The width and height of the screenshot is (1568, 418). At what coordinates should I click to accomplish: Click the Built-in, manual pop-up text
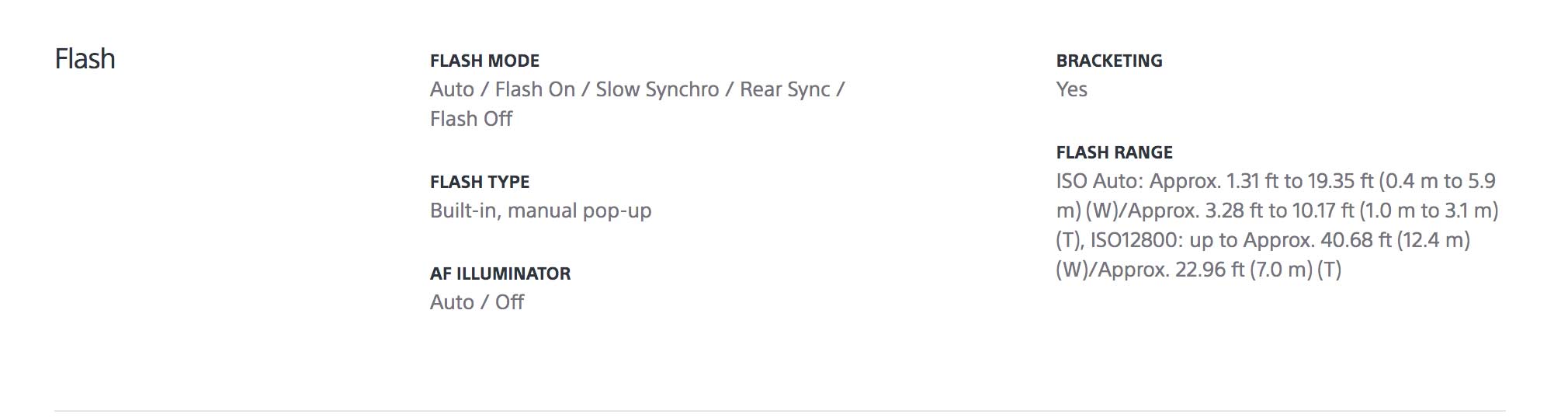pyautogui.click(x=540, y=211)
